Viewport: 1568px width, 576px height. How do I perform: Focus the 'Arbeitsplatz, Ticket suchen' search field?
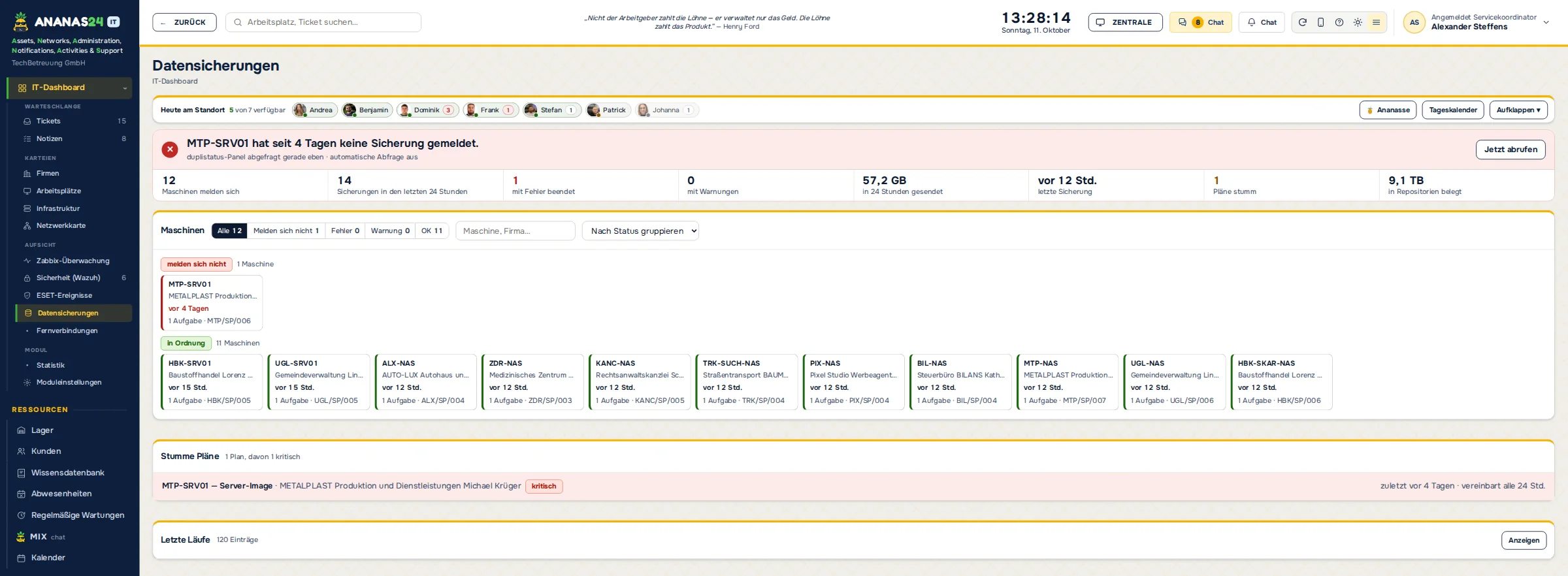pos(323,22)
